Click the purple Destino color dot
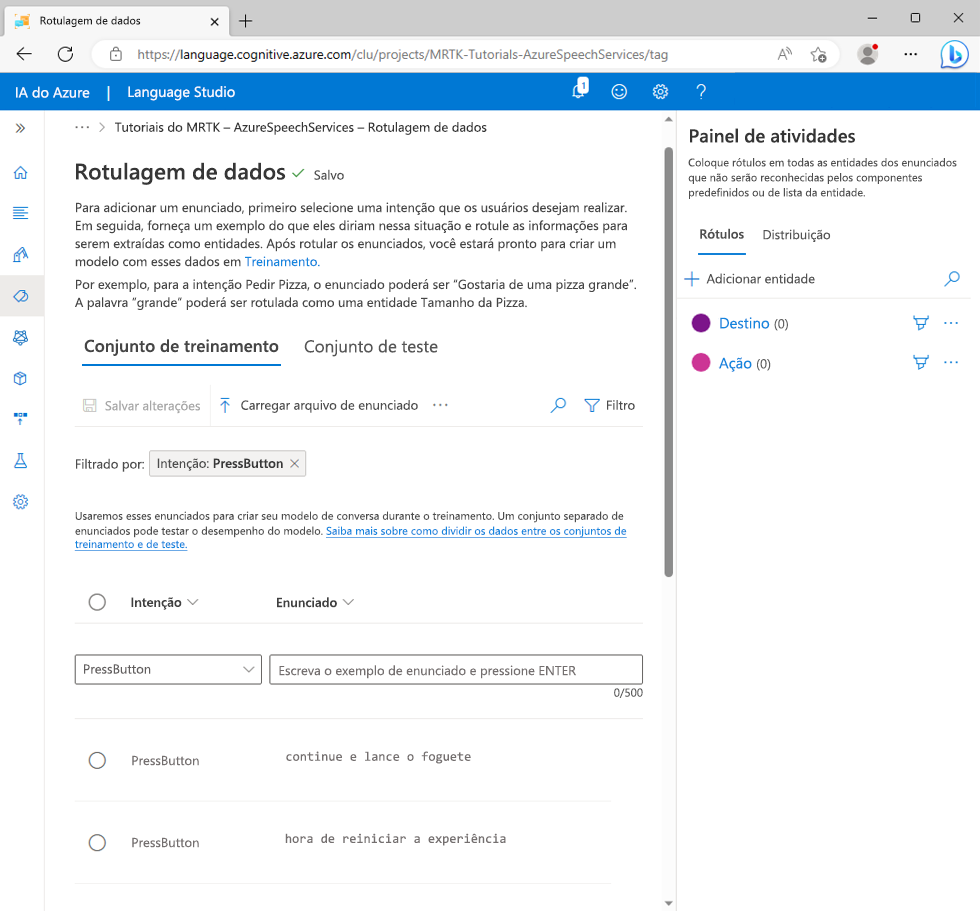The height and width of the screenshot is (911, 980). pyautogui.click(x=701, y=323)
